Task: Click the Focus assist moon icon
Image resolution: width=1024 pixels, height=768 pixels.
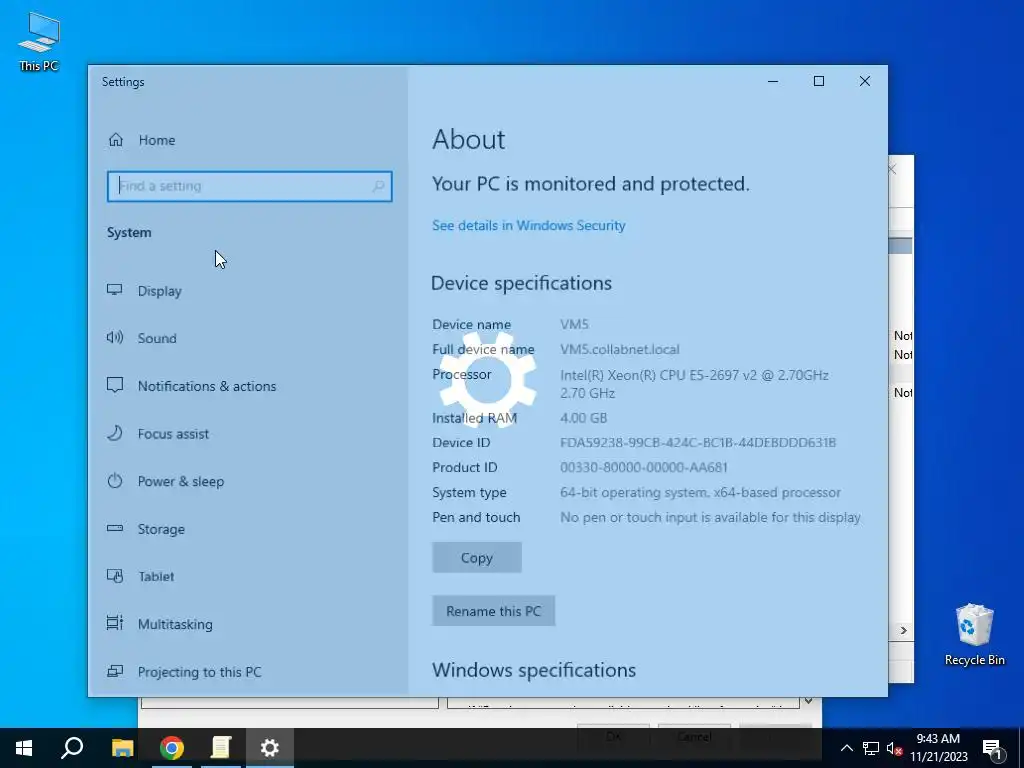Action: [115, 433]
